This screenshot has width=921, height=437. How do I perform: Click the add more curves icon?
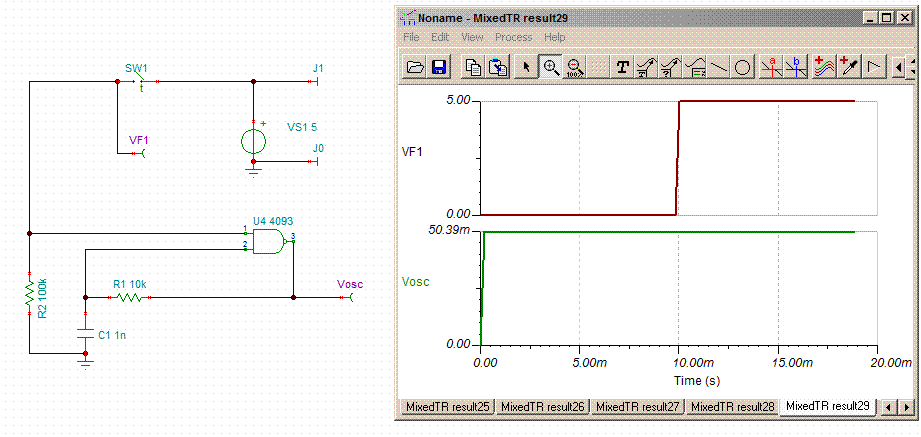coord(825,68)
